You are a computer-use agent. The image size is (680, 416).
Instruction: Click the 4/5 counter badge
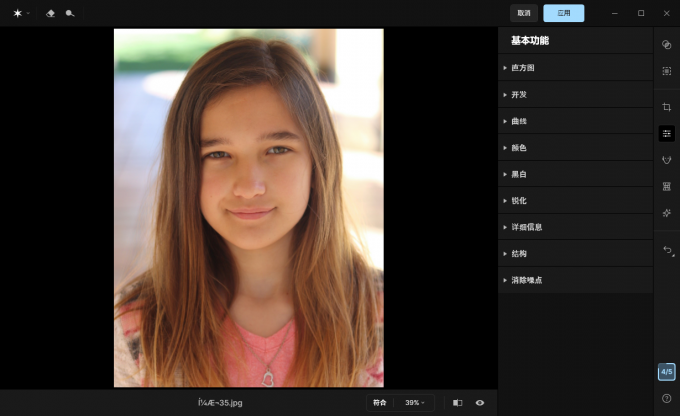coord(667,372)
